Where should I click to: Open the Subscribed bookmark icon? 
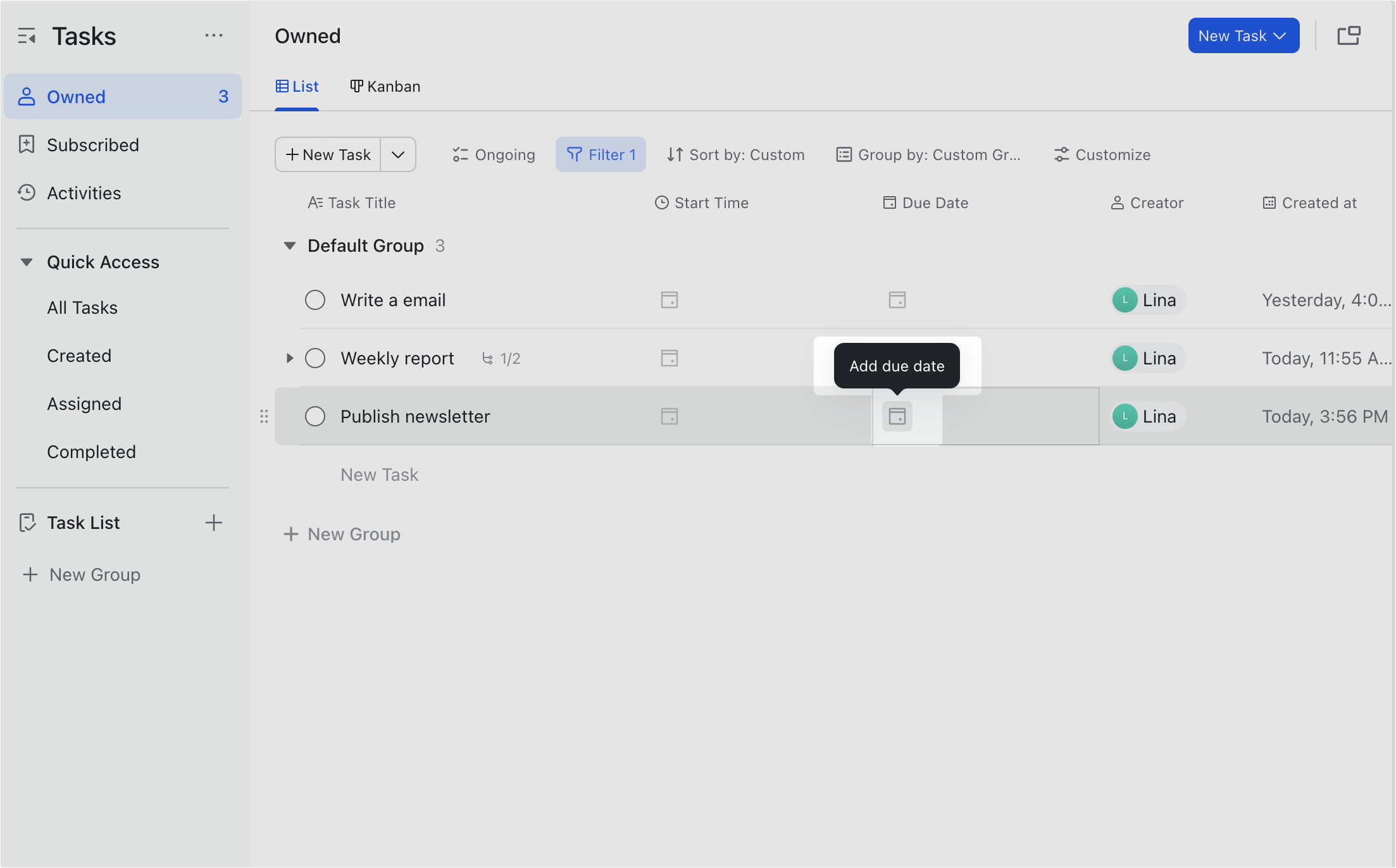27,145
